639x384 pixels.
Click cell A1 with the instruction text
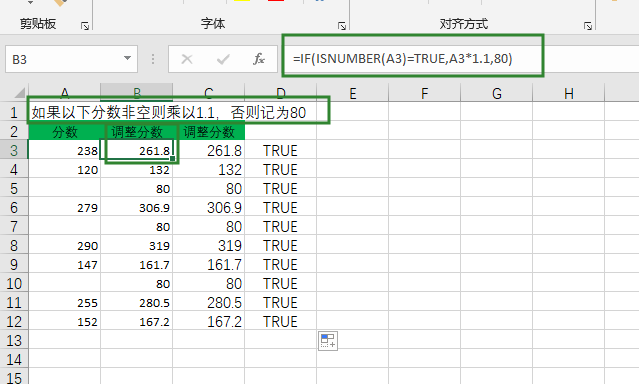tap(169, 112)
